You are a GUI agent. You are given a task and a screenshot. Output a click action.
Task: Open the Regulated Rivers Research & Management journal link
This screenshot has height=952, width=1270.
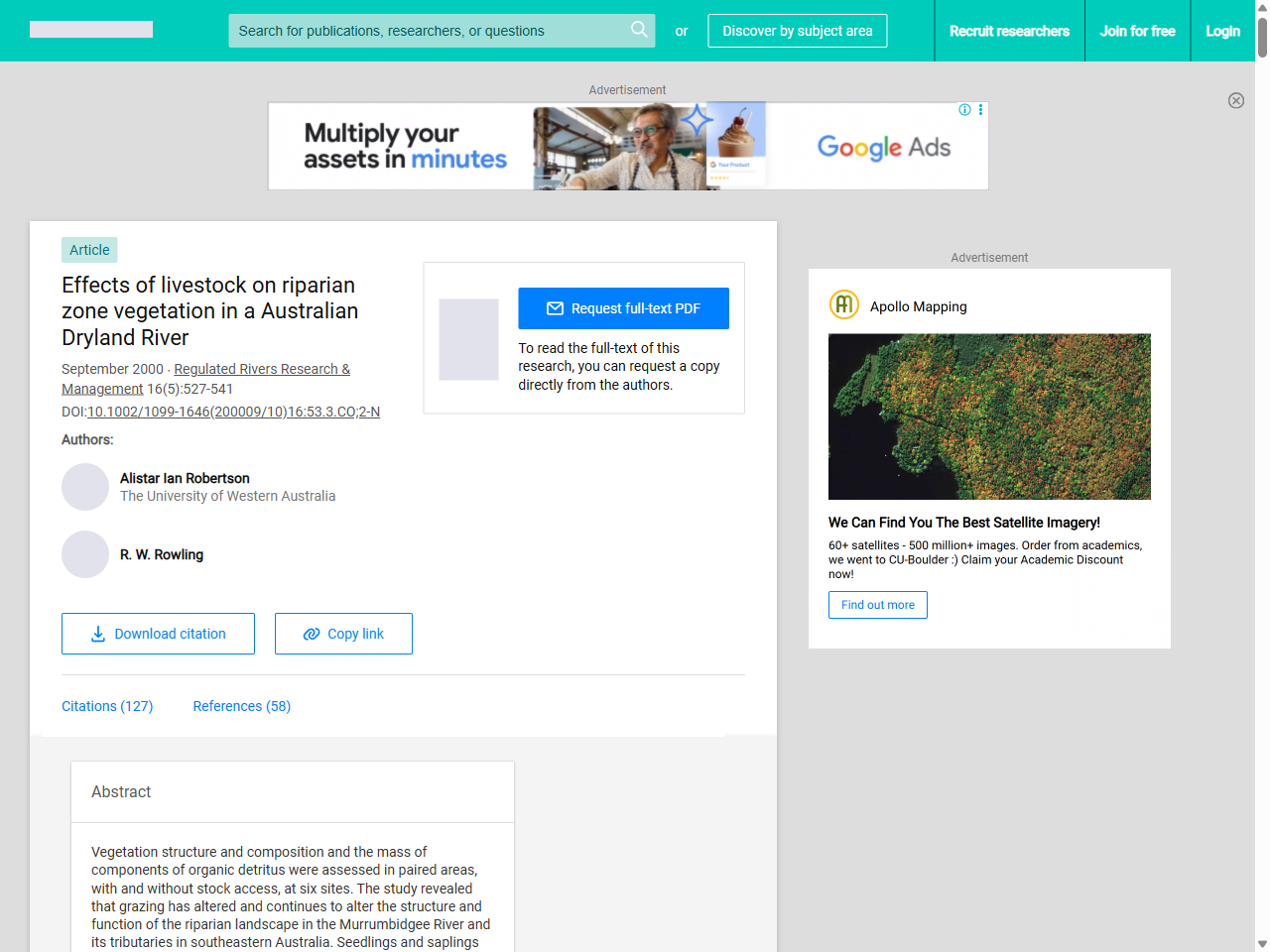point(261,369)
